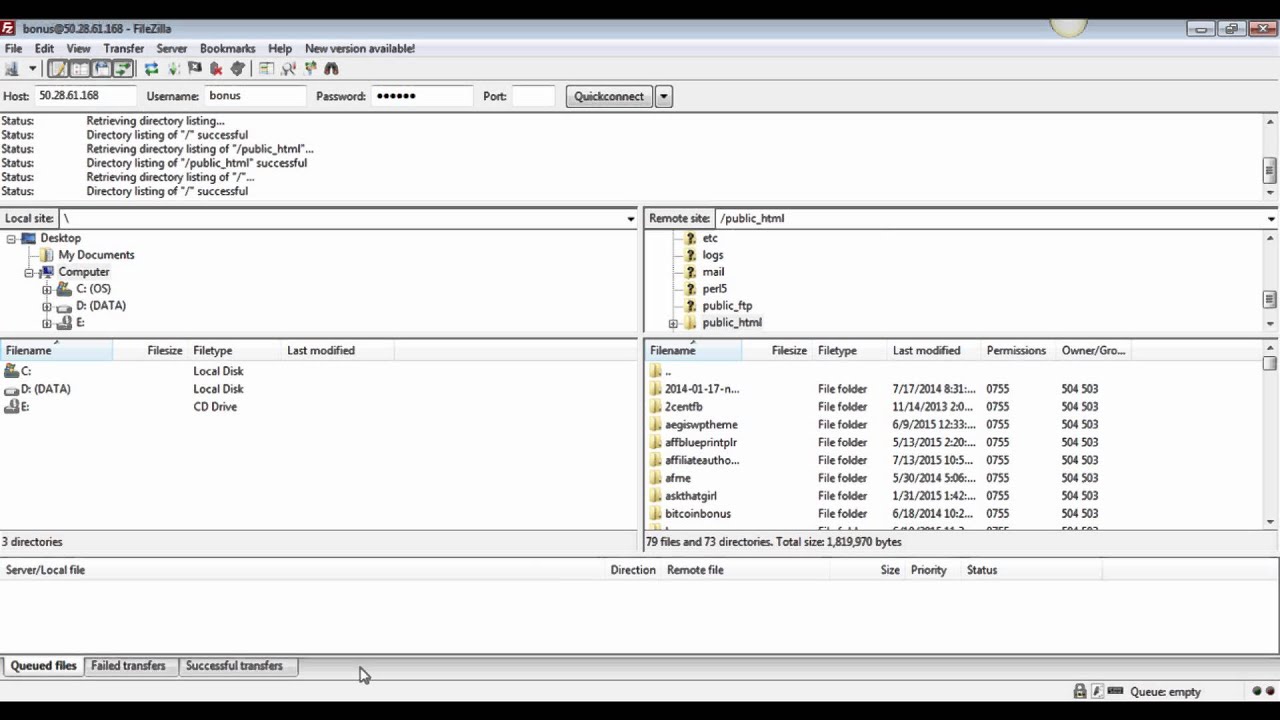Select the aegiswptheme remote folder
This screenshot has width=1280, height=720.
[x=701, y=425]
